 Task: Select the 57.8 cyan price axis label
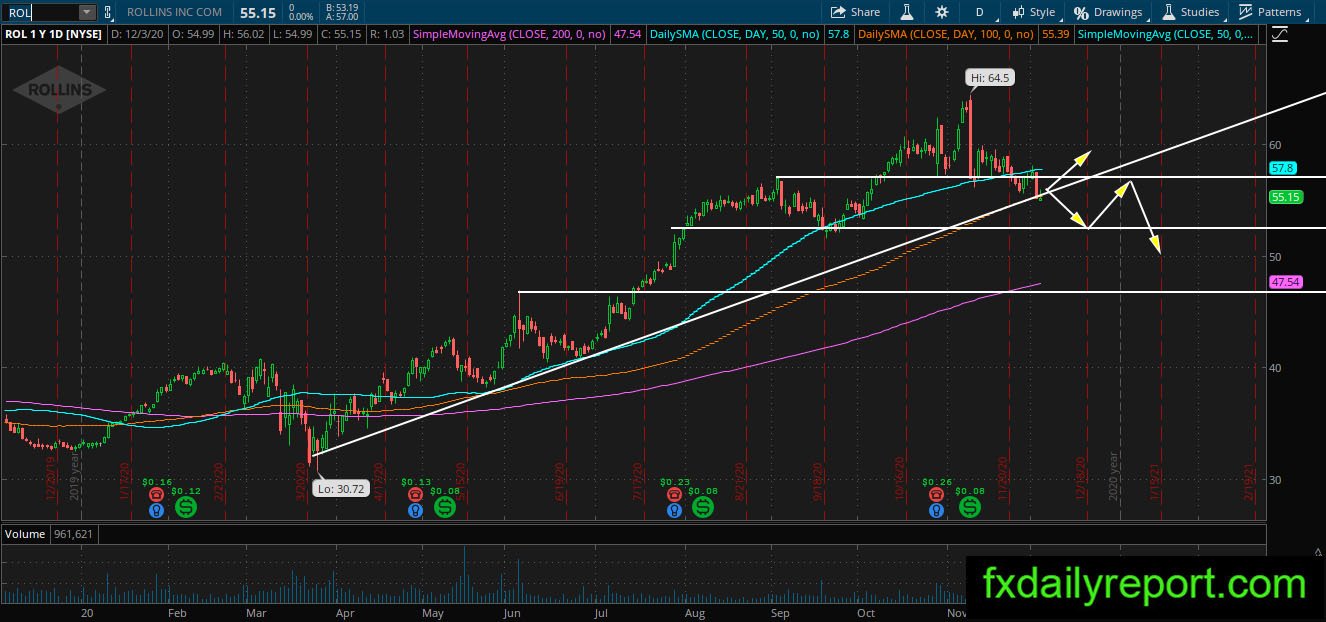(x=1283, y=168)
